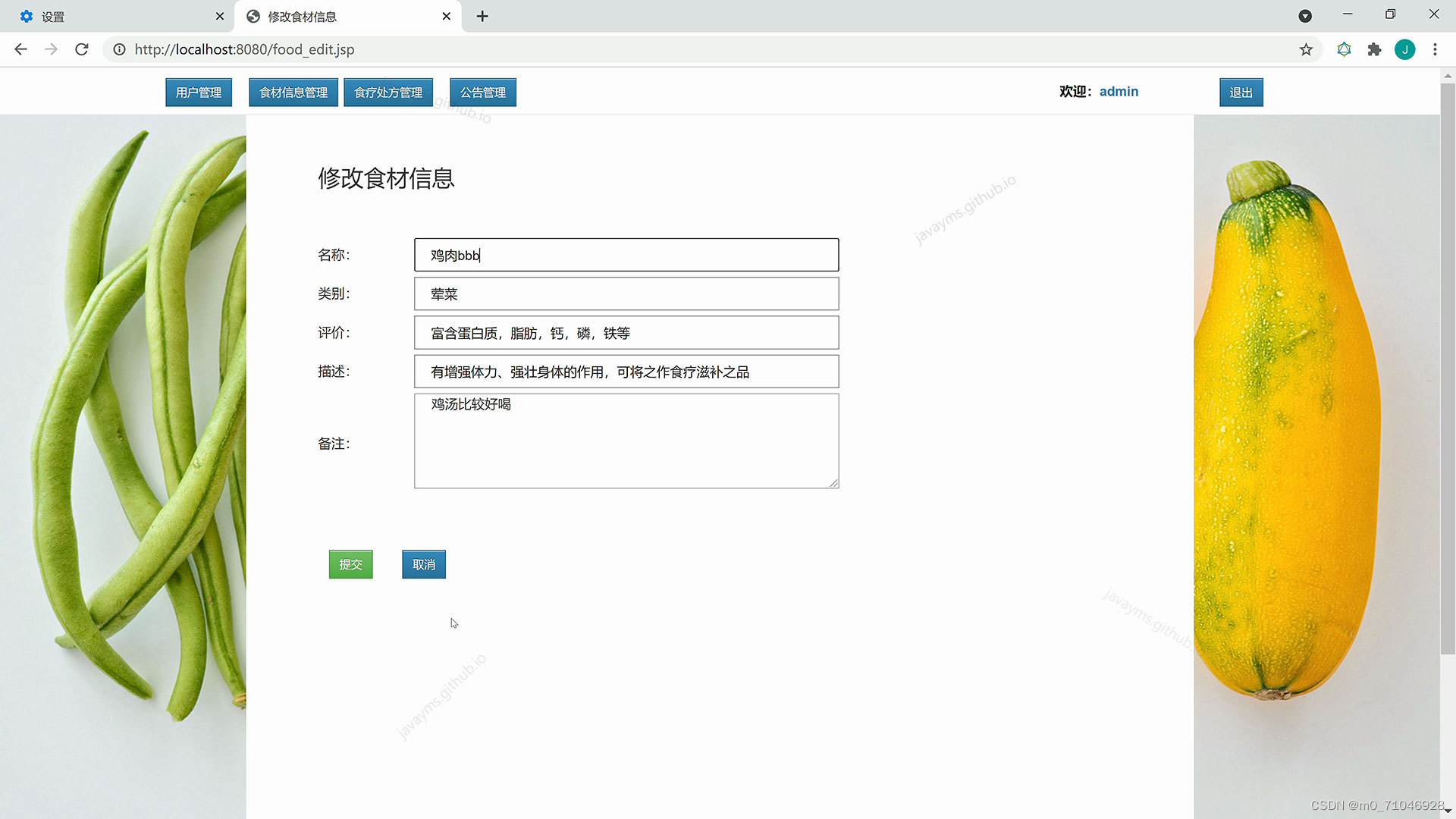Click the browser back arrow
Image resolution: width=1456 pixels, height=819 pixels.
[x=20, y=49]
